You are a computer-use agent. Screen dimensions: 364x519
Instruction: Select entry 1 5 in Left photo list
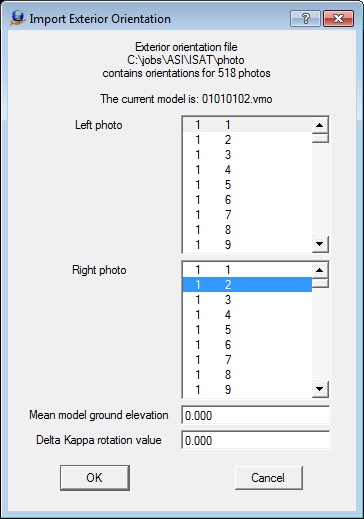(247, 185)
